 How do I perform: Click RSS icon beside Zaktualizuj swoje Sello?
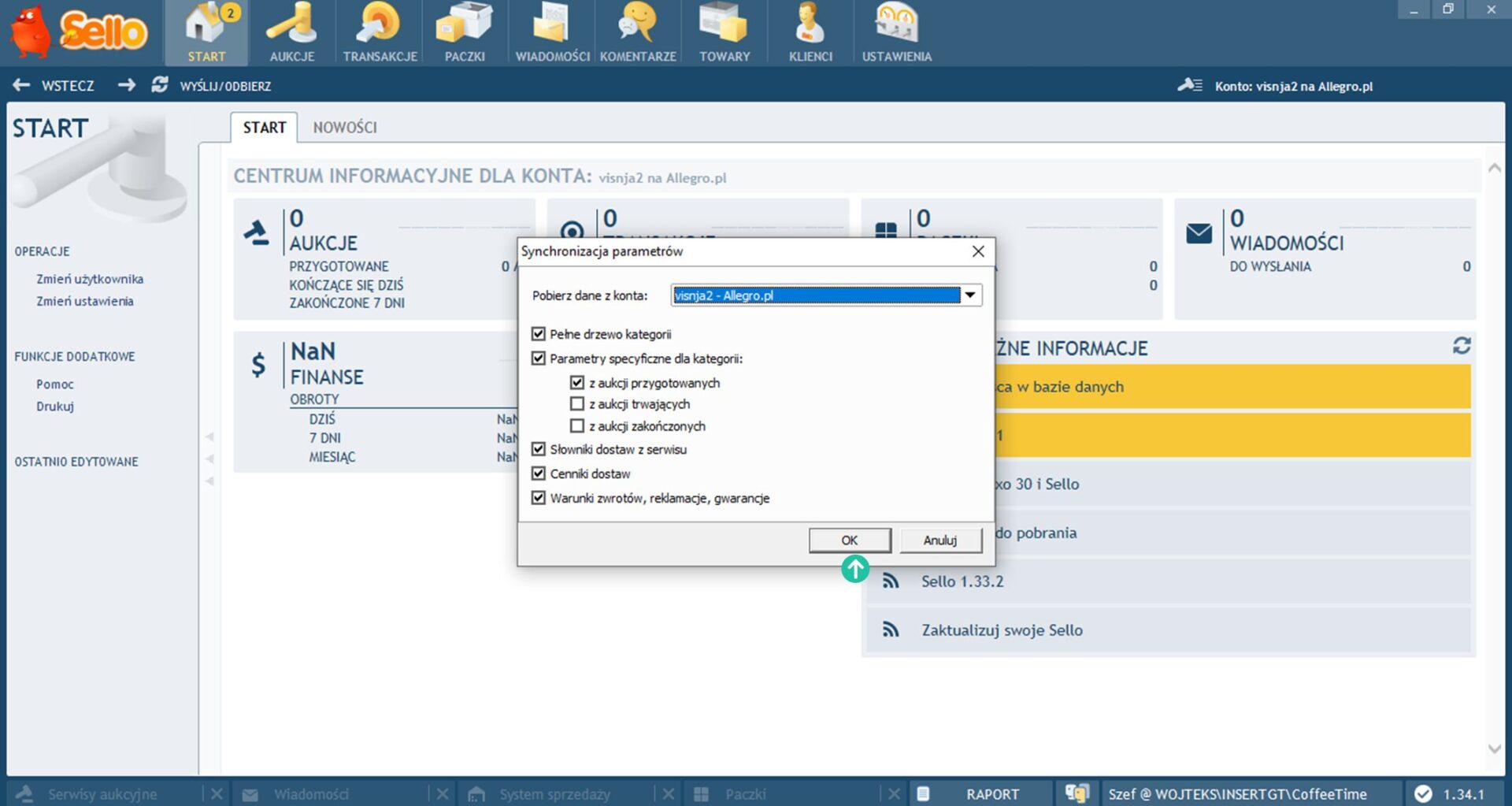(891, 630)
